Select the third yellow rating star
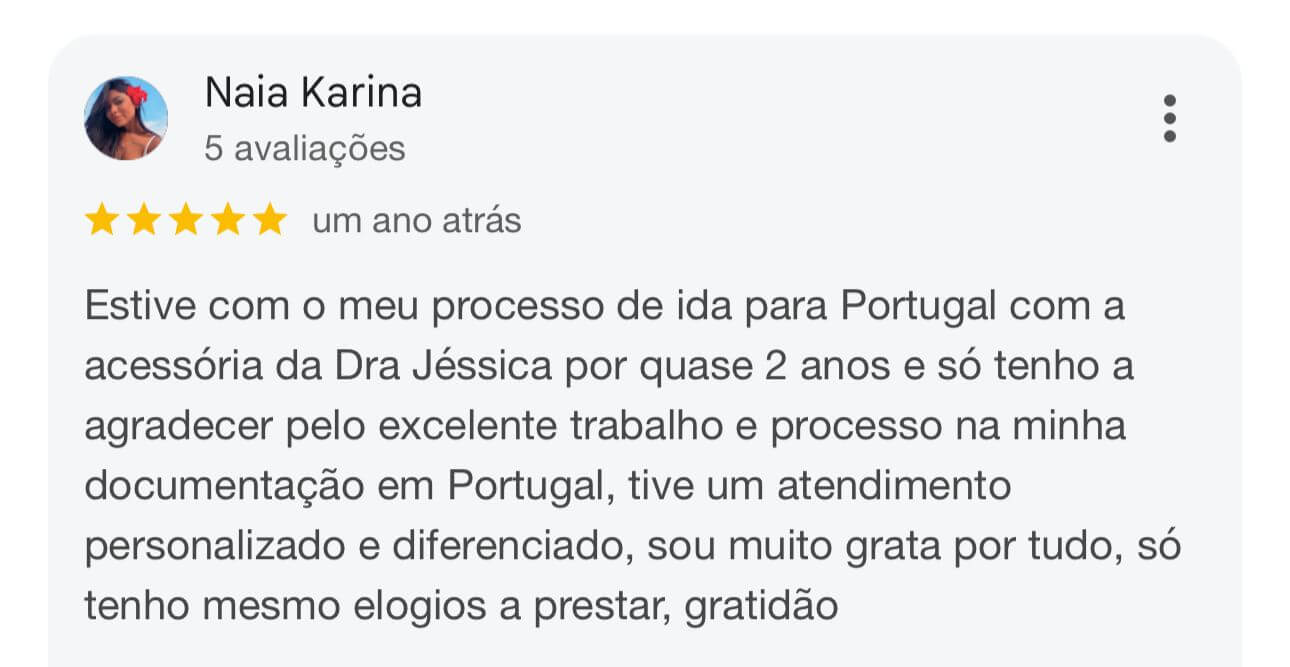 point(185,220)
